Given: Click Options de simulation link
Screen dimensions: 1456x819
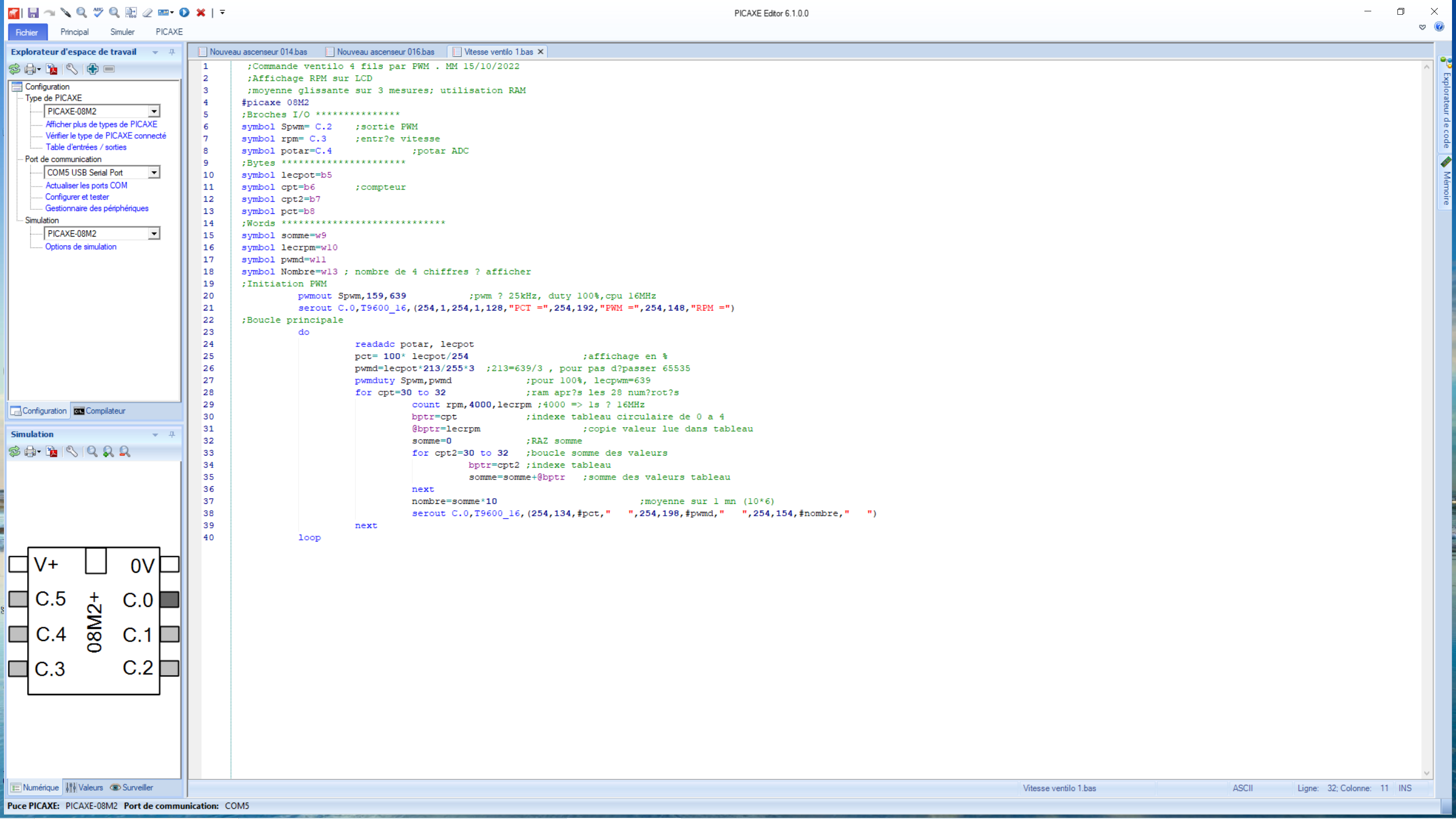Looking at the screenshot, I should click(81, 247).
